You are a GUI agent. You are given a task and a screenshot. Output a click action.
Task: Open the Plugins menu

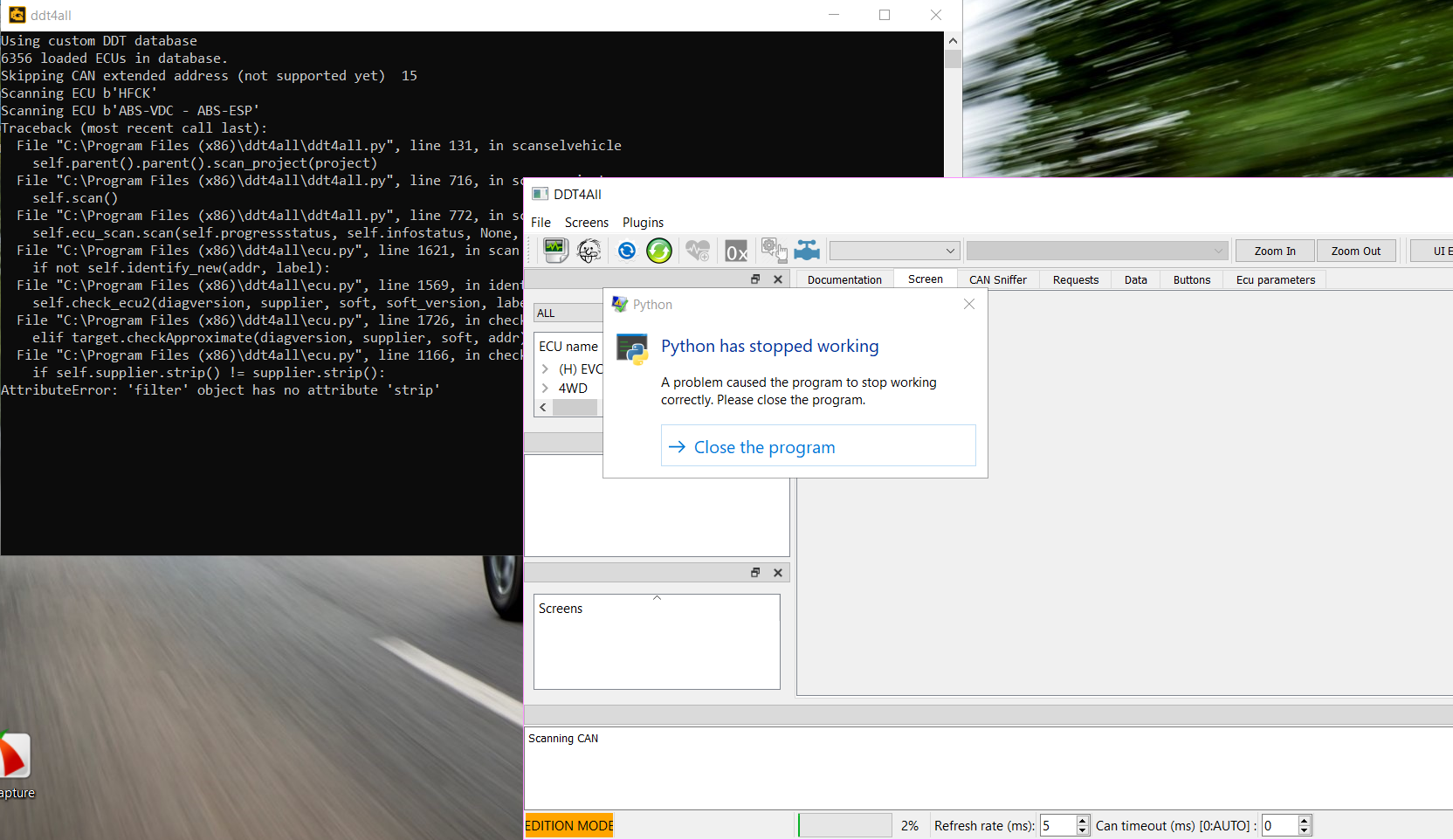pos(643,223)
